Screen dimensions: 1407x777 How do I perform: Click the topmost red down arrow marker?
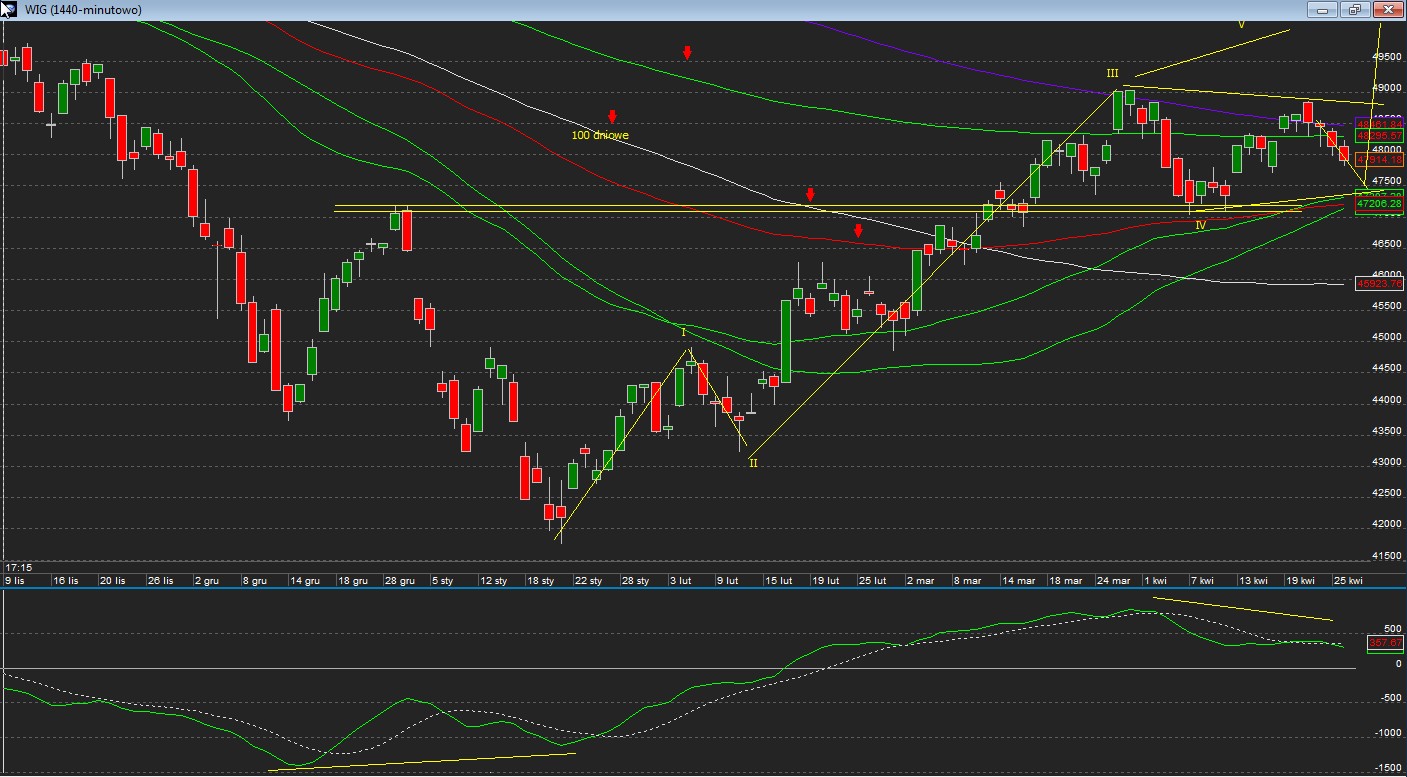(688, 52)
